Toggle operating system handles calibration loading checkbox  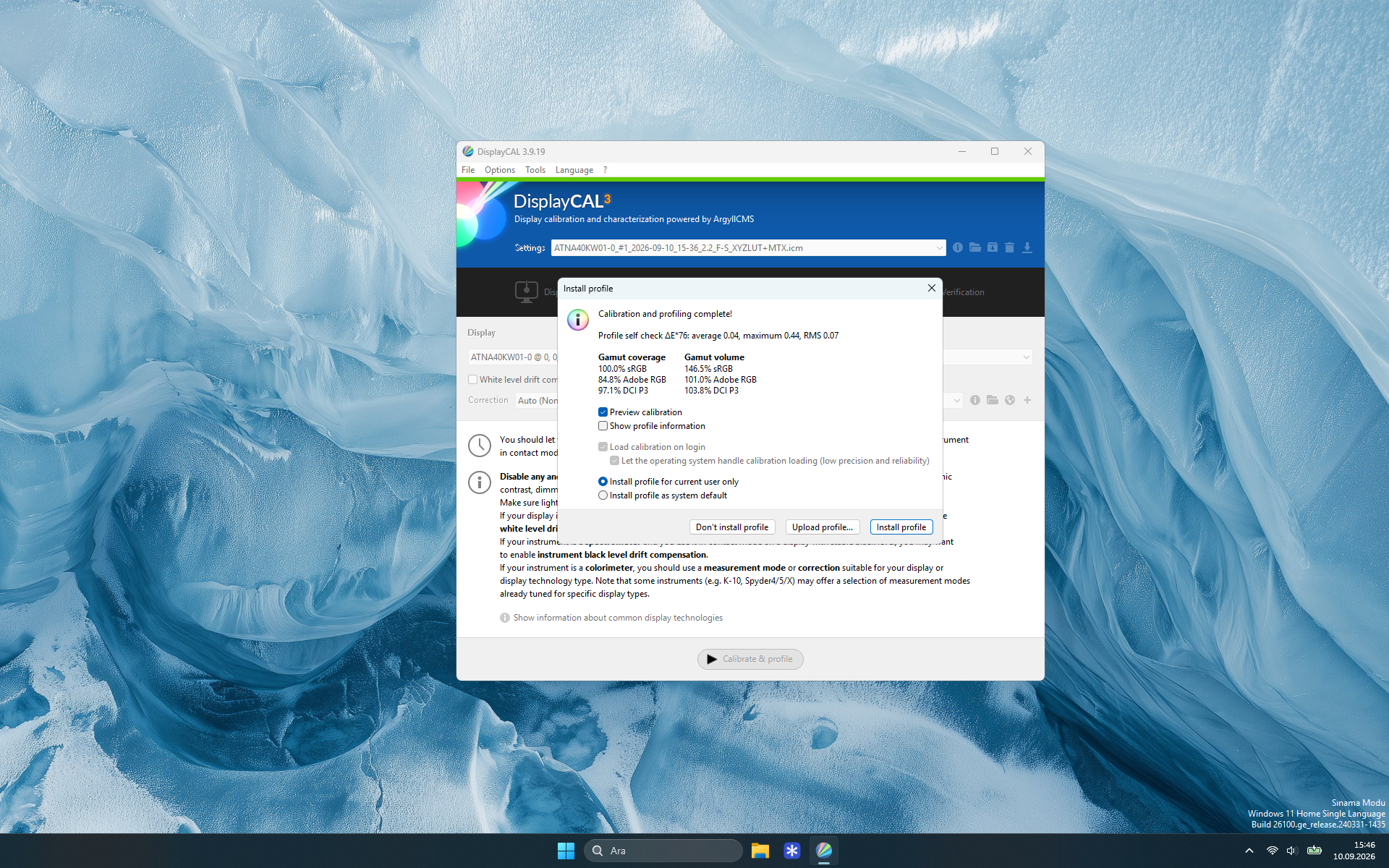(x=614, y=461)
